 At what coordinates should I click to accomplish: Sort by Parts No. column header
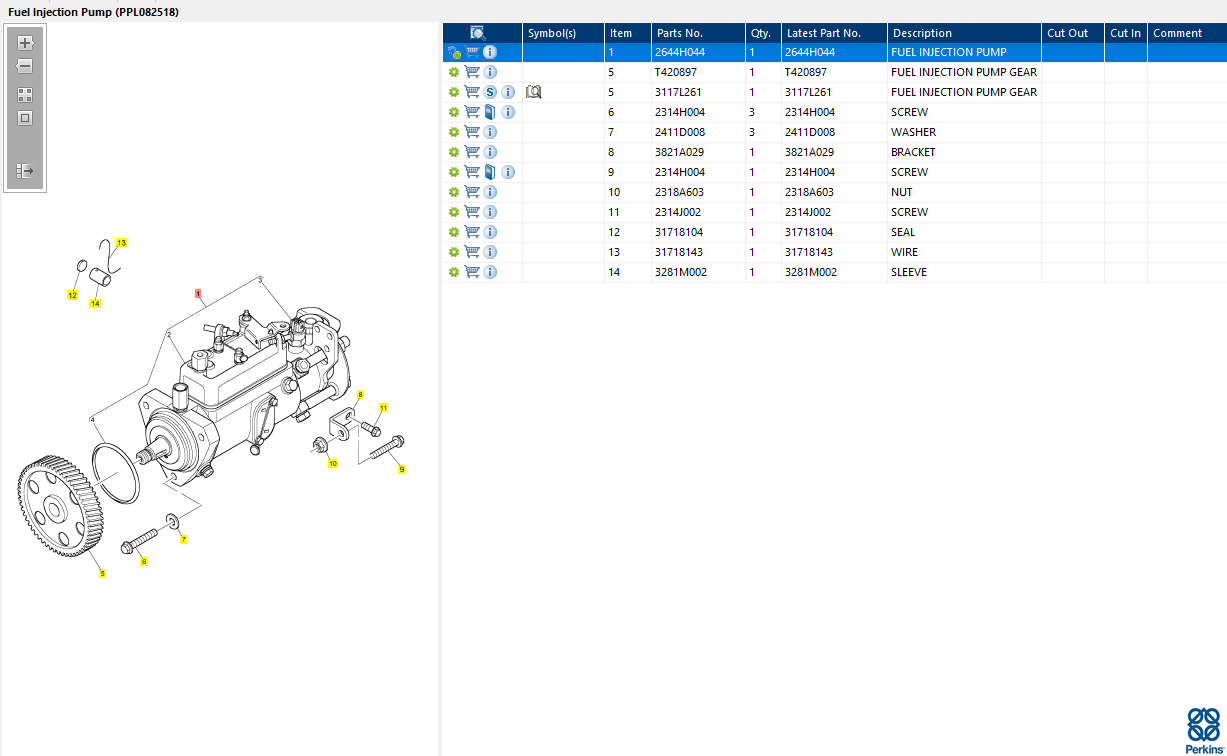coord(699,33)
